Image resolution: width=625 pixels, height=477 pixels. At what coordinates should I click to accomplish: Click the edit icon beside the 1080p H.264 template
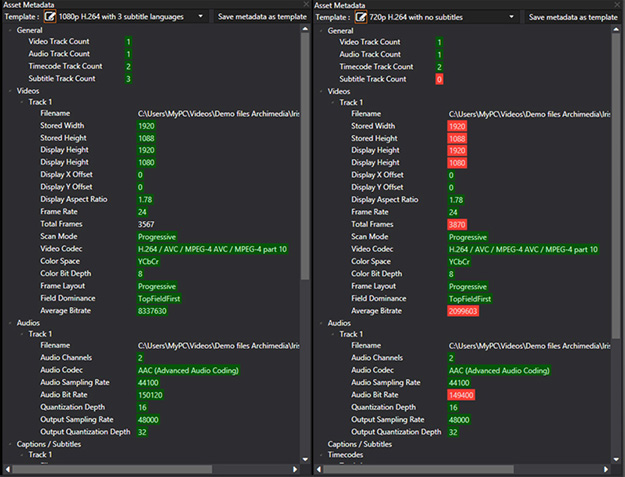(x=52, y=17)
